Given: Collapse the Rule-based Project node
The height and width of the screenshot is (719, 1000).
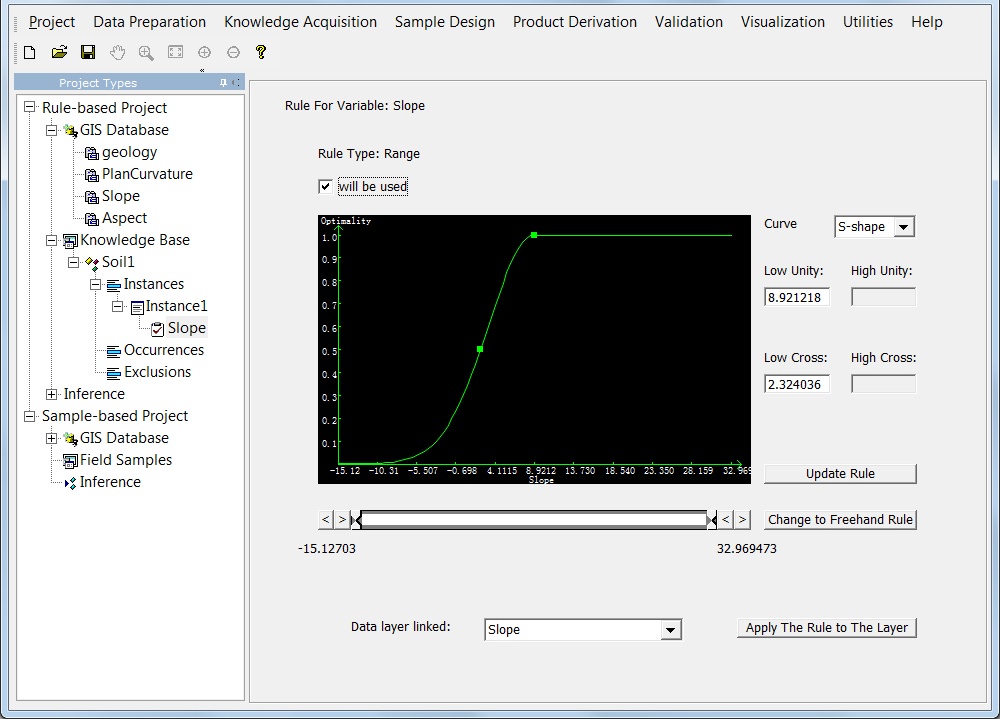Looking at the screenshot, I should (x=29, y=107).
